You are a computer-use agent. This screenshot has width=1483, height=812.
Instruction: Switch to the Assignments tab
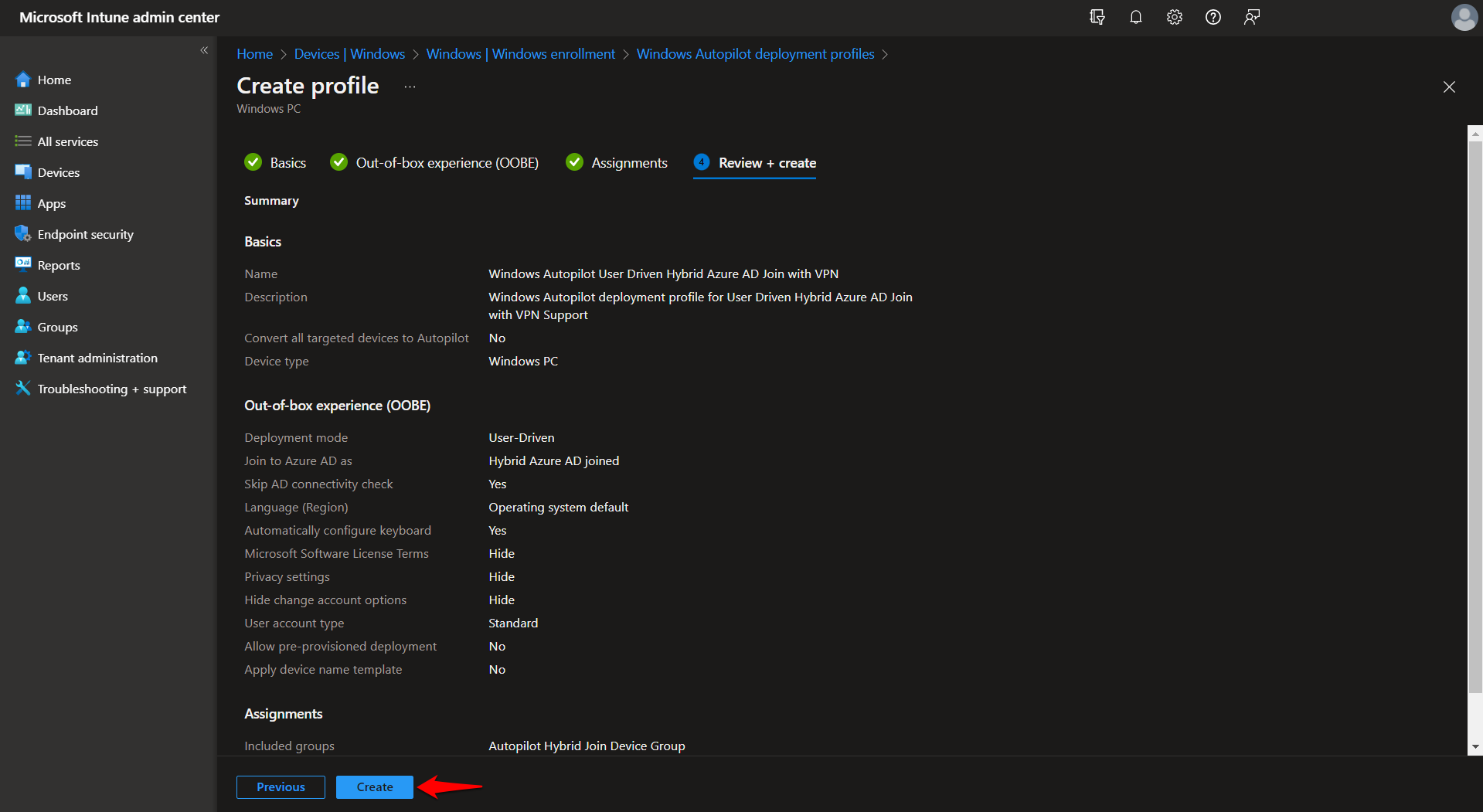pyautogui.click(x=628, y=162)
